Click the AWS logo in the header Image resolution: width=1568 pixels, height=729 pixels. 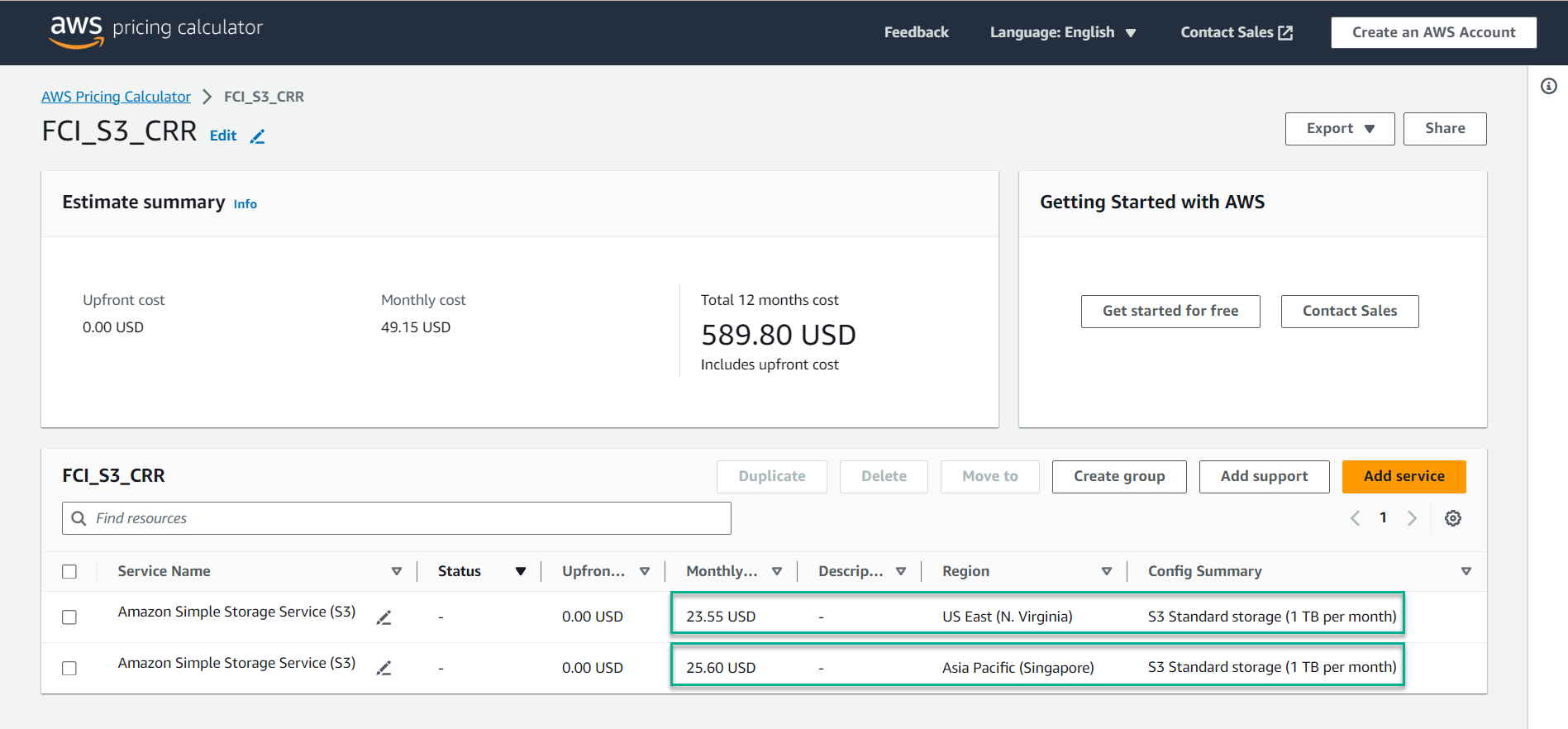point(76,31)
